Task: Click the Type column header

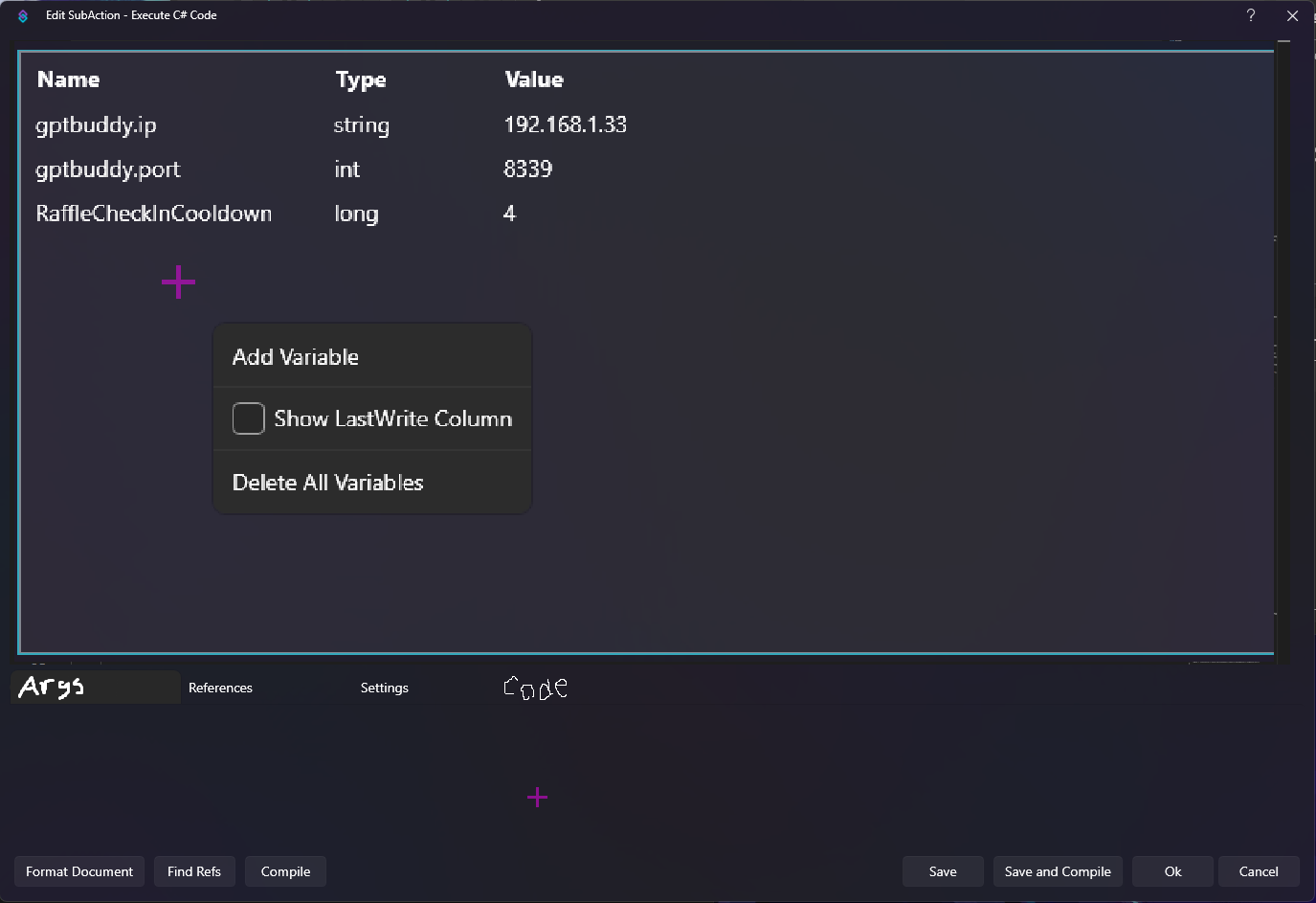Action: [361, 80]
